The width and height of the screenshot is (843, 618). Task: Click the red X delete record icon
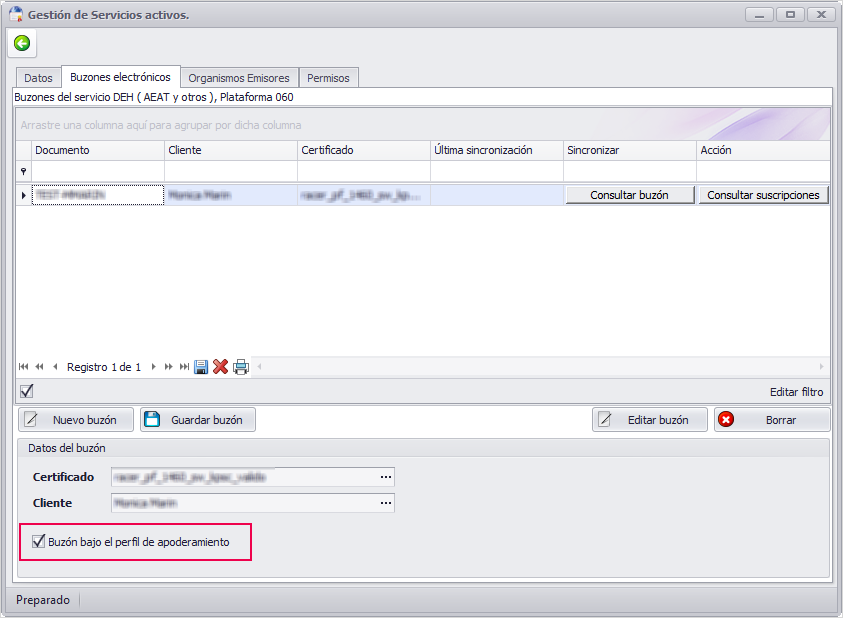[x=220, y=367]
